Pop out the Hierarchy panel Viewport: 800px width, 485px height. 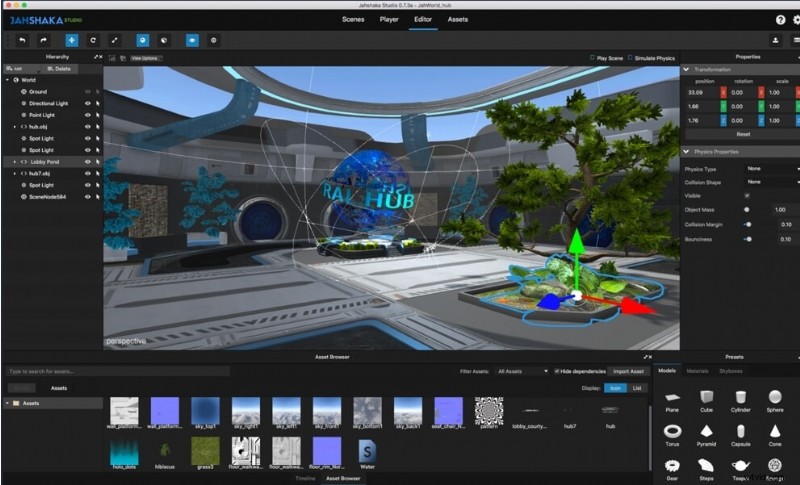96,57
